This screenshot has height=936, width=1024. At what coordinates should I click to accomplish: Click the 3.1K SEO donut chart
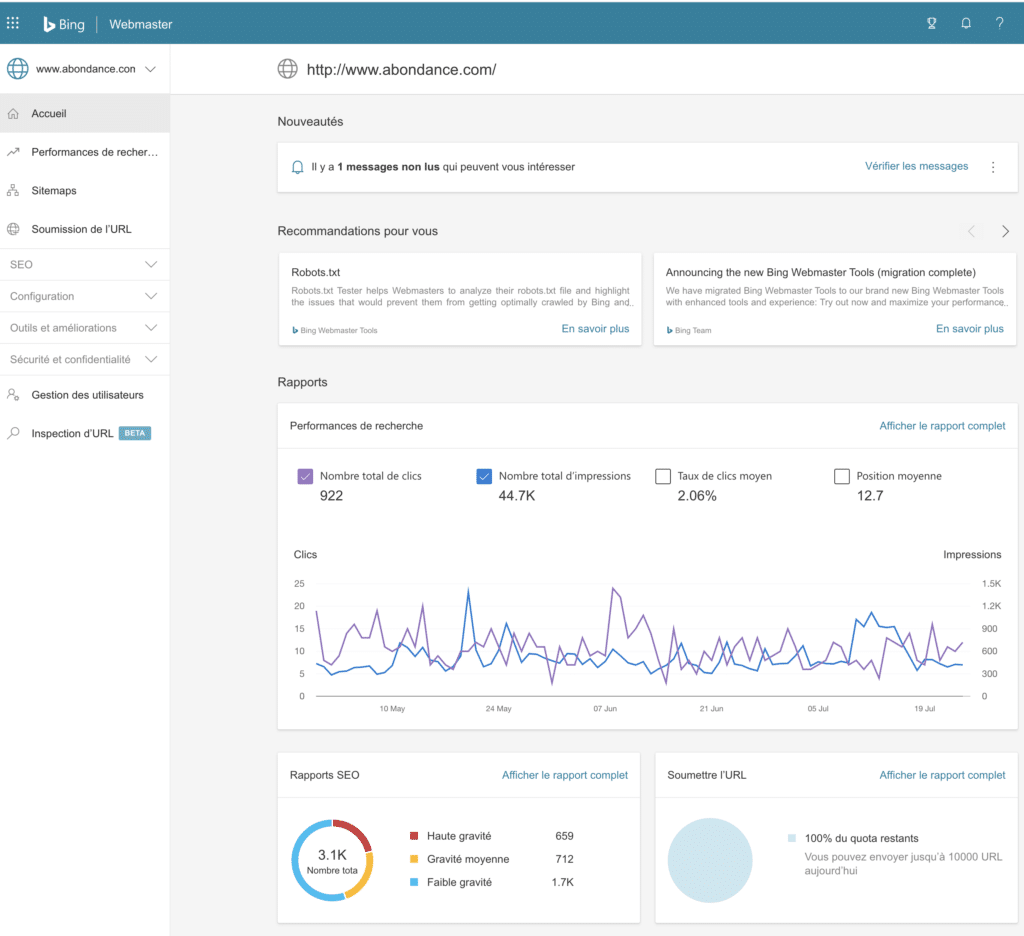332,861
